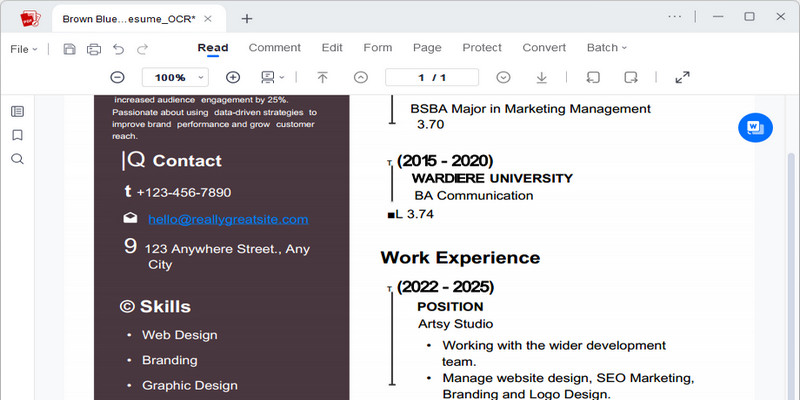Zoom out with the minus icon
Image resolution: width=800 pixels, height=400 pixels.
(x=117, y=78)
